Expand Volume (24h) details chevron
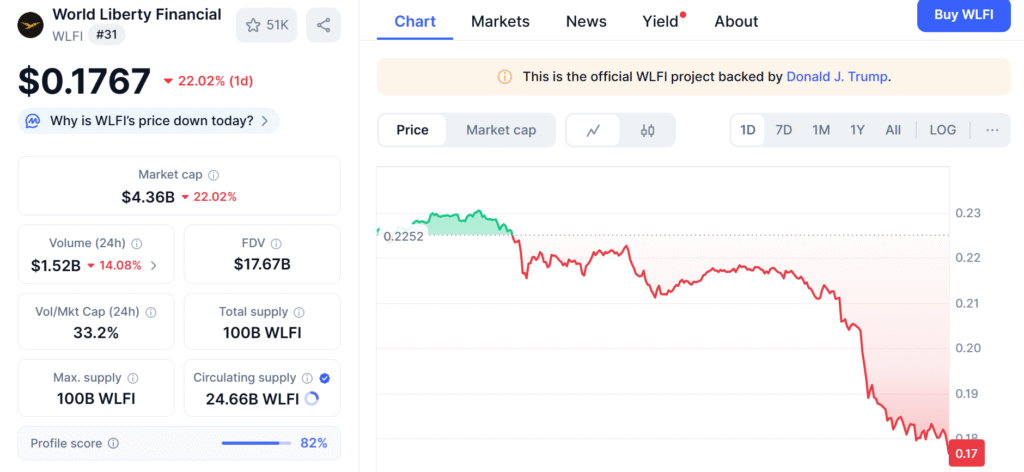The height and width of the screenshot is (472, 1024). 153,266
